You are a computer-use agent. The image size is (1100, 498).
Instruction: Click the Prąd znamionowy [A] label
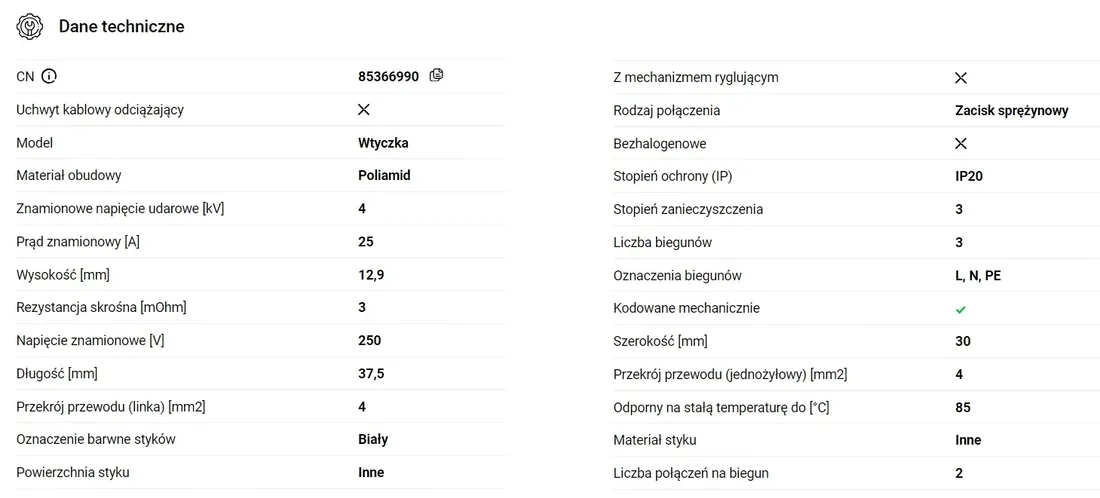(x=78, y=242)
